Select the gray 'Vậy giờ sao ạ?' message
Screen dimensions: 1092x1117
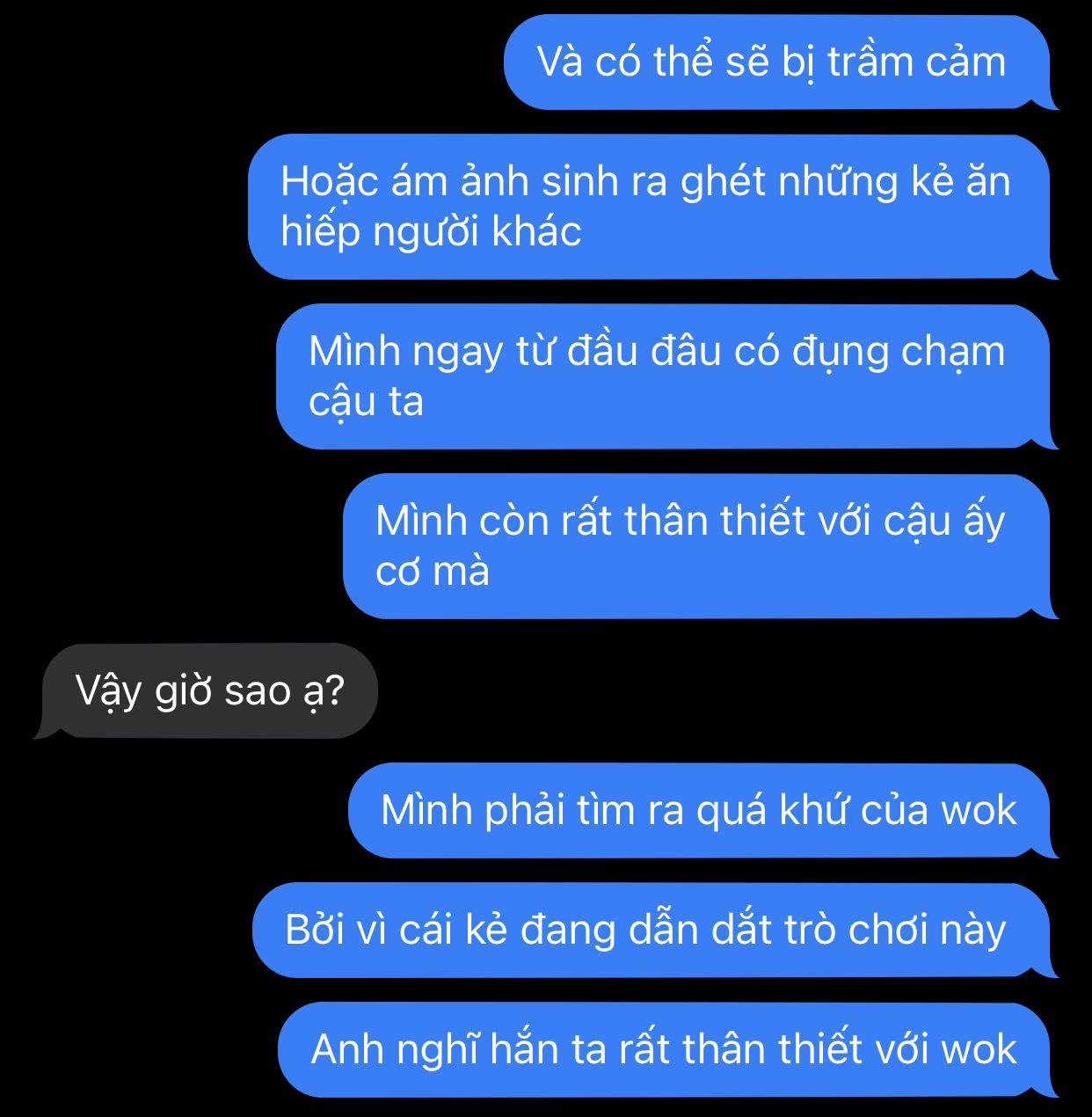[x=209, y=691]
